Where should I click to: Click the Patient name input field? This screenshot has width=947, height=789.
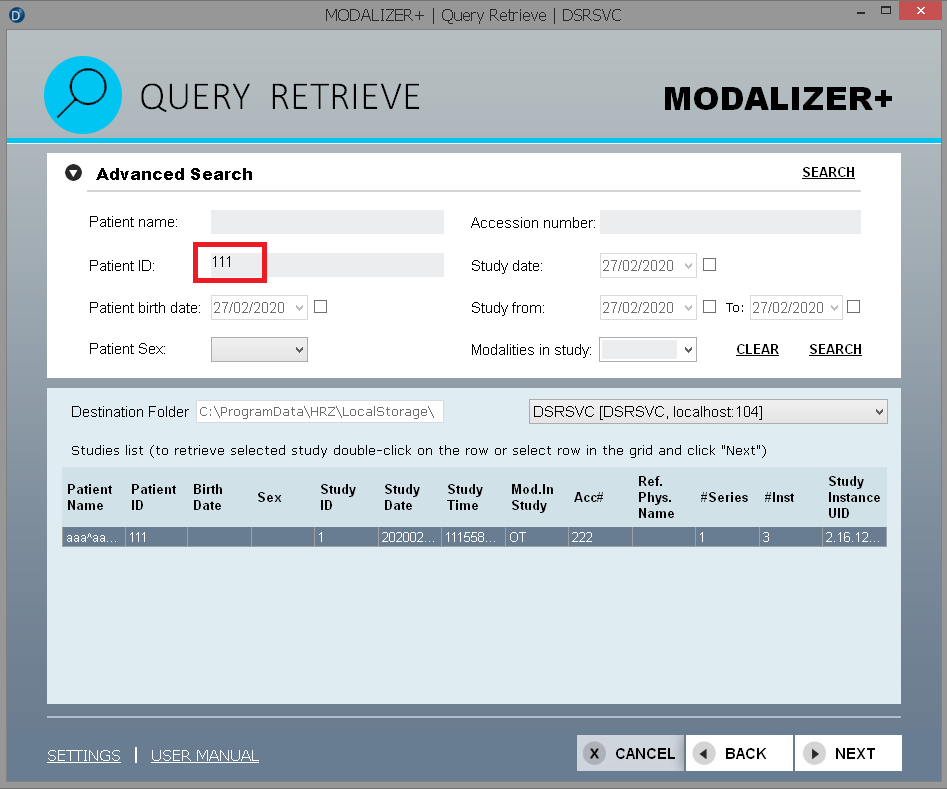point(327,222)
